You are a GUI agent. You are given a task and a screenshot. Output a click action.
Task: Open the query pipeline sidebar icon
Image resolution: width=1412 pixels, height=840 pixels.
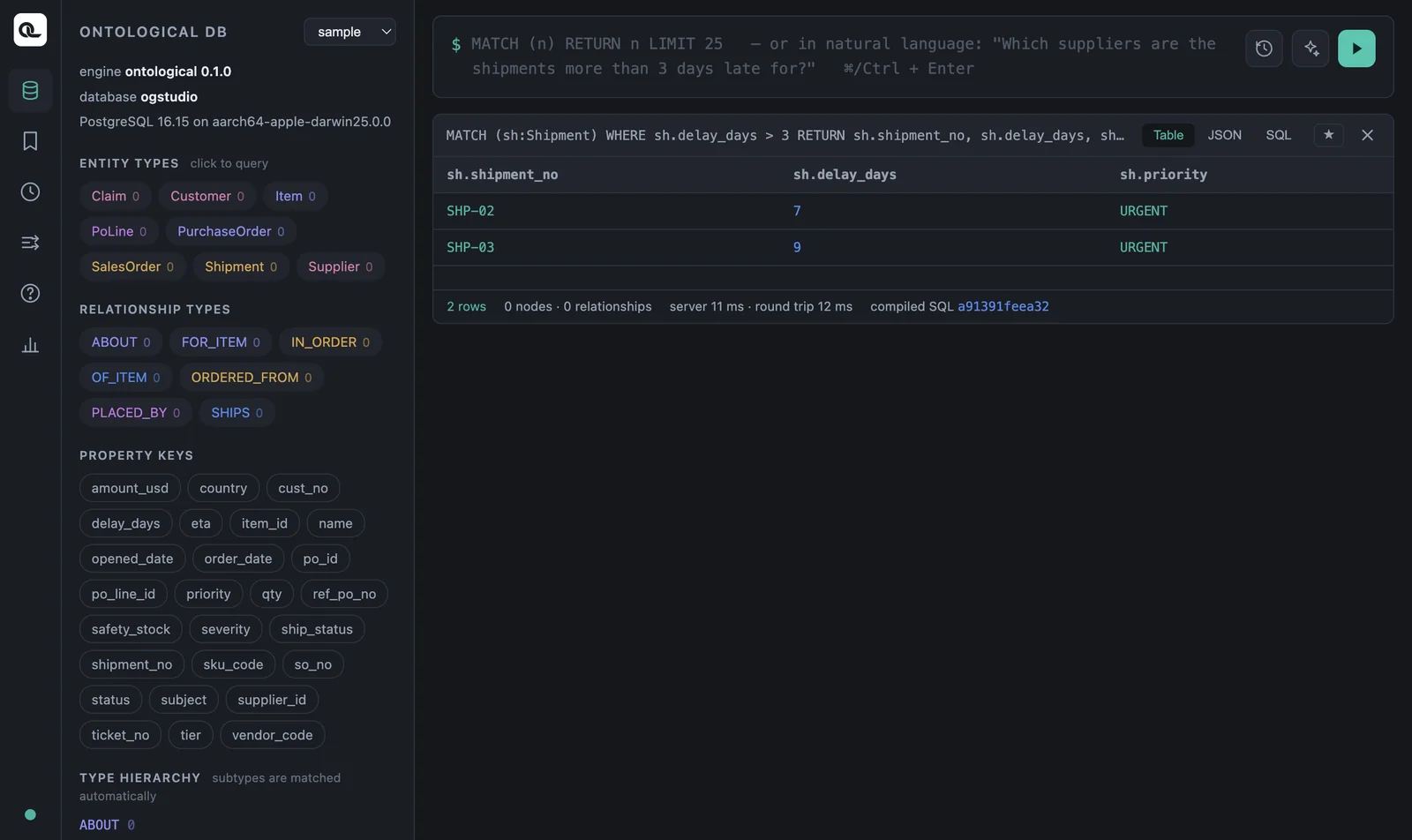pos(30,243)
